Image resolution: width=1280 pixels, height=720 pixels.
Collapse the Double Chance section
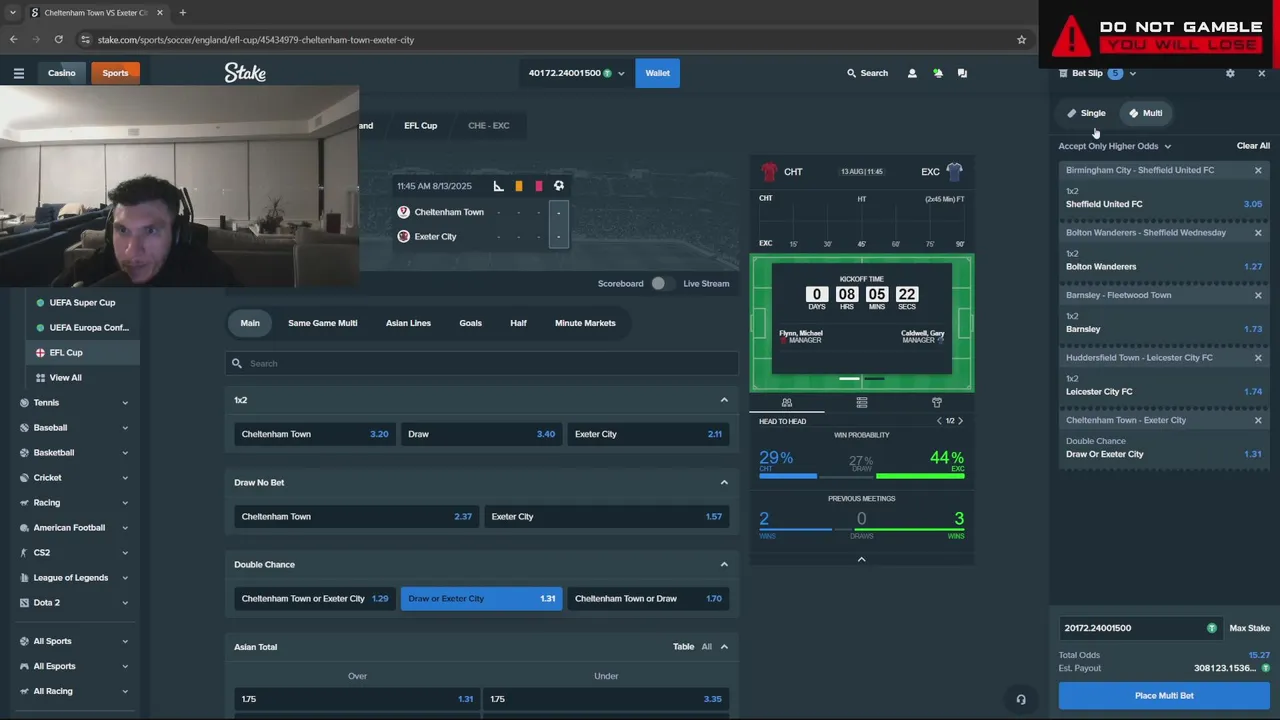point(724,564)
